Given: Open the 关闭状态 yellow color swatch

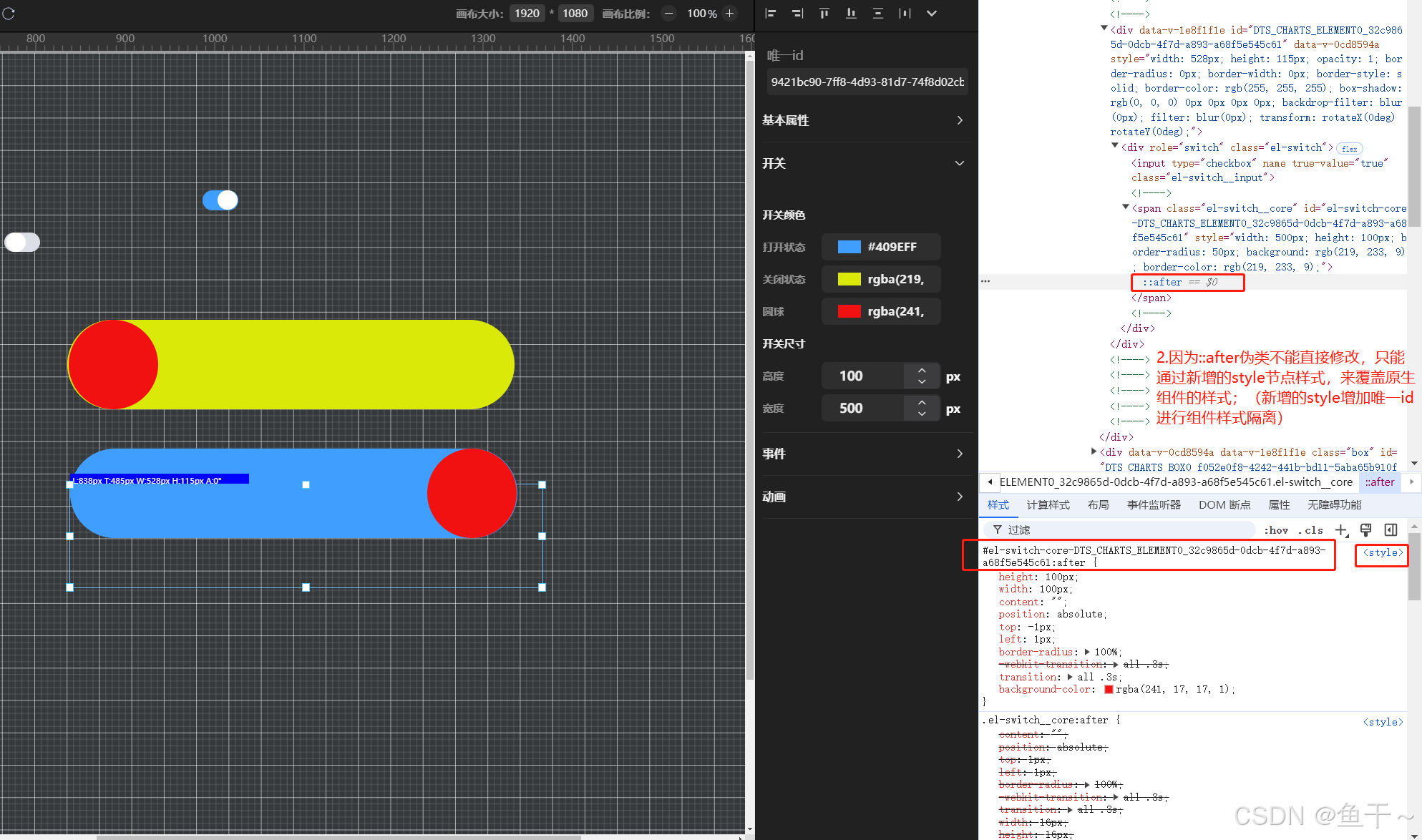Looking at the screenshot, I should click(x=849, y=279).
